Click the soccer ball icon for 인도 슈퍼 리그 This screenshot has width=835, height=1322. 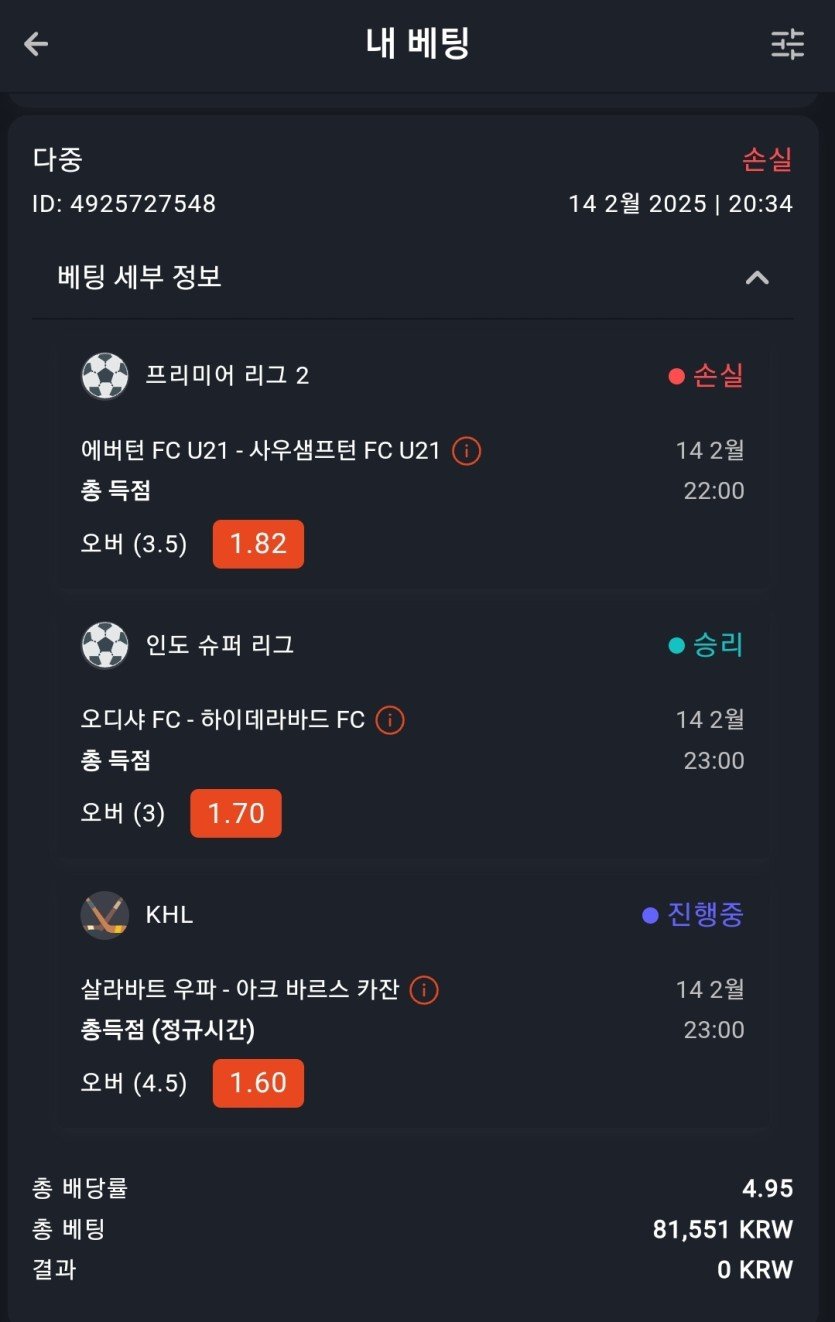(105, 645)
